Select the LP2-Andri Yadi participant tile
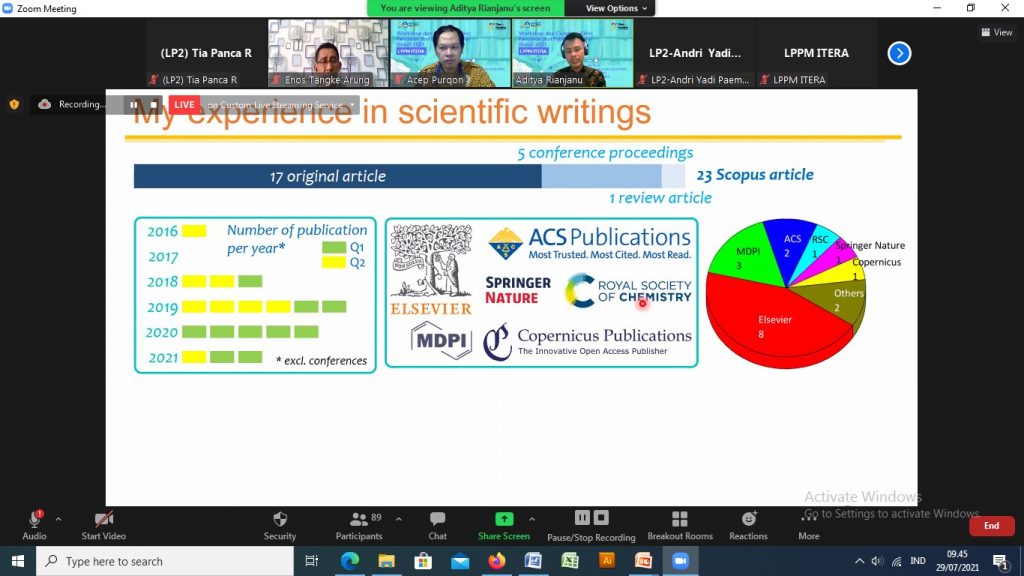The width and height of the screenshot is (1024, 576). pos(694,53)
